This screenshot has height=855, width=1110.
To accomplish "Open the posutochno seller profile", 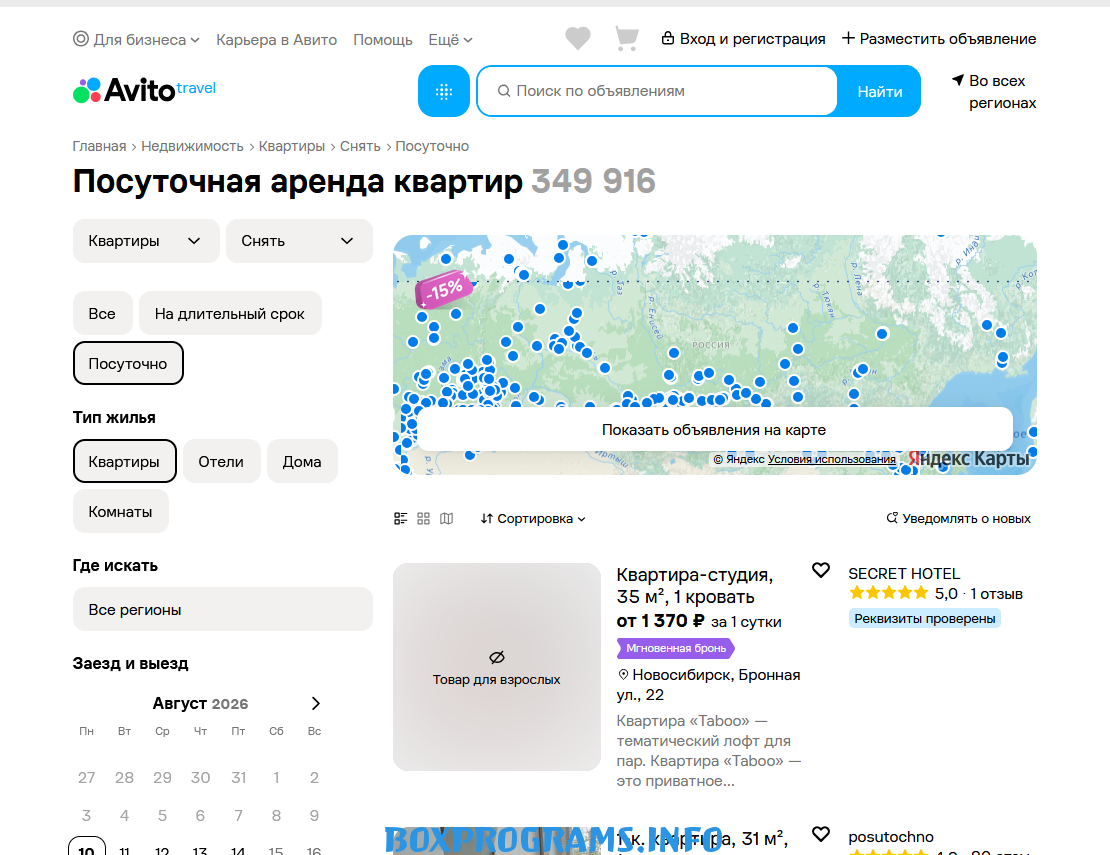I will coord(891,837).
